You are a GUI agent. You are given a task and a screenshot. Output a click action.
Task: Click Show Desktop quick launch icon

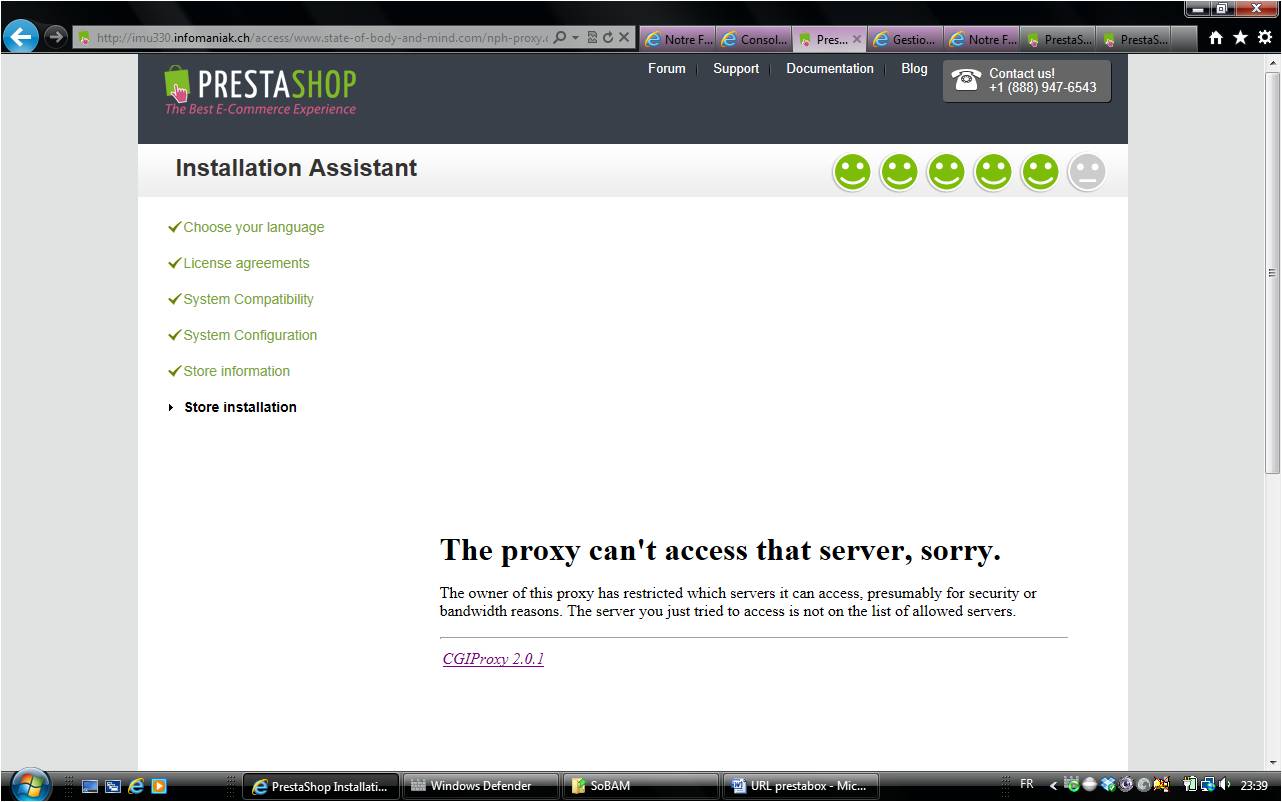[x=90, y=786]
